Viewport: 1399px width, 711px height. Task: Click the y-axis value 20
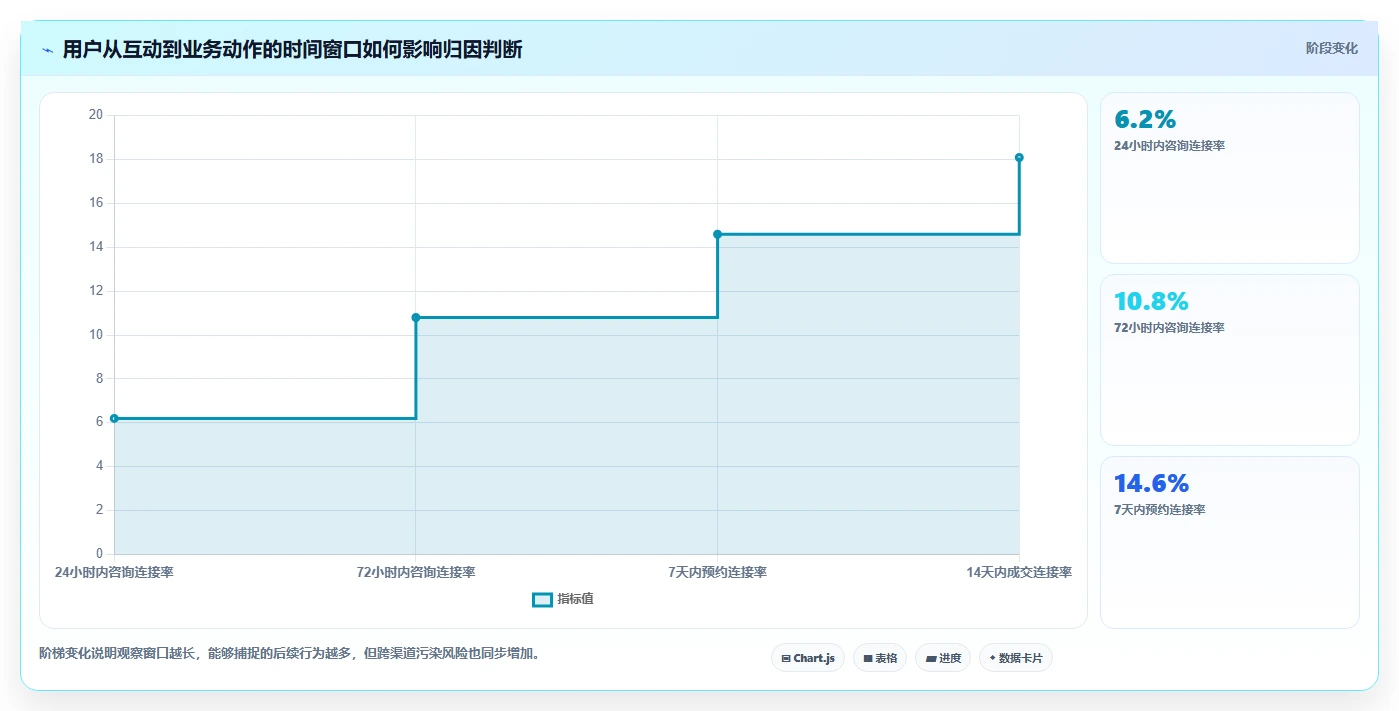[x=96, y=115]
